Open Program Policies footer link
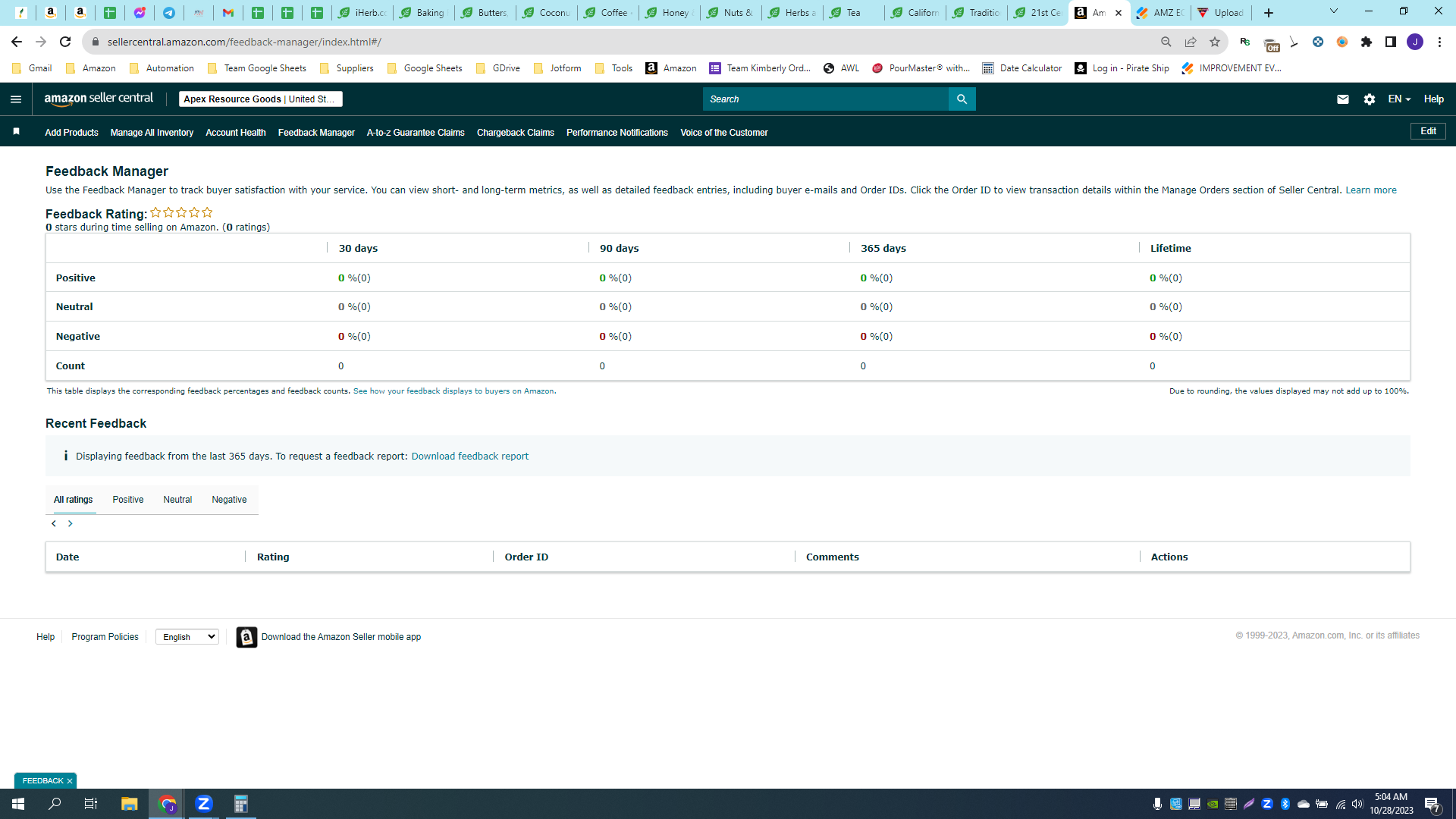1456x819 pixels. 105,637
